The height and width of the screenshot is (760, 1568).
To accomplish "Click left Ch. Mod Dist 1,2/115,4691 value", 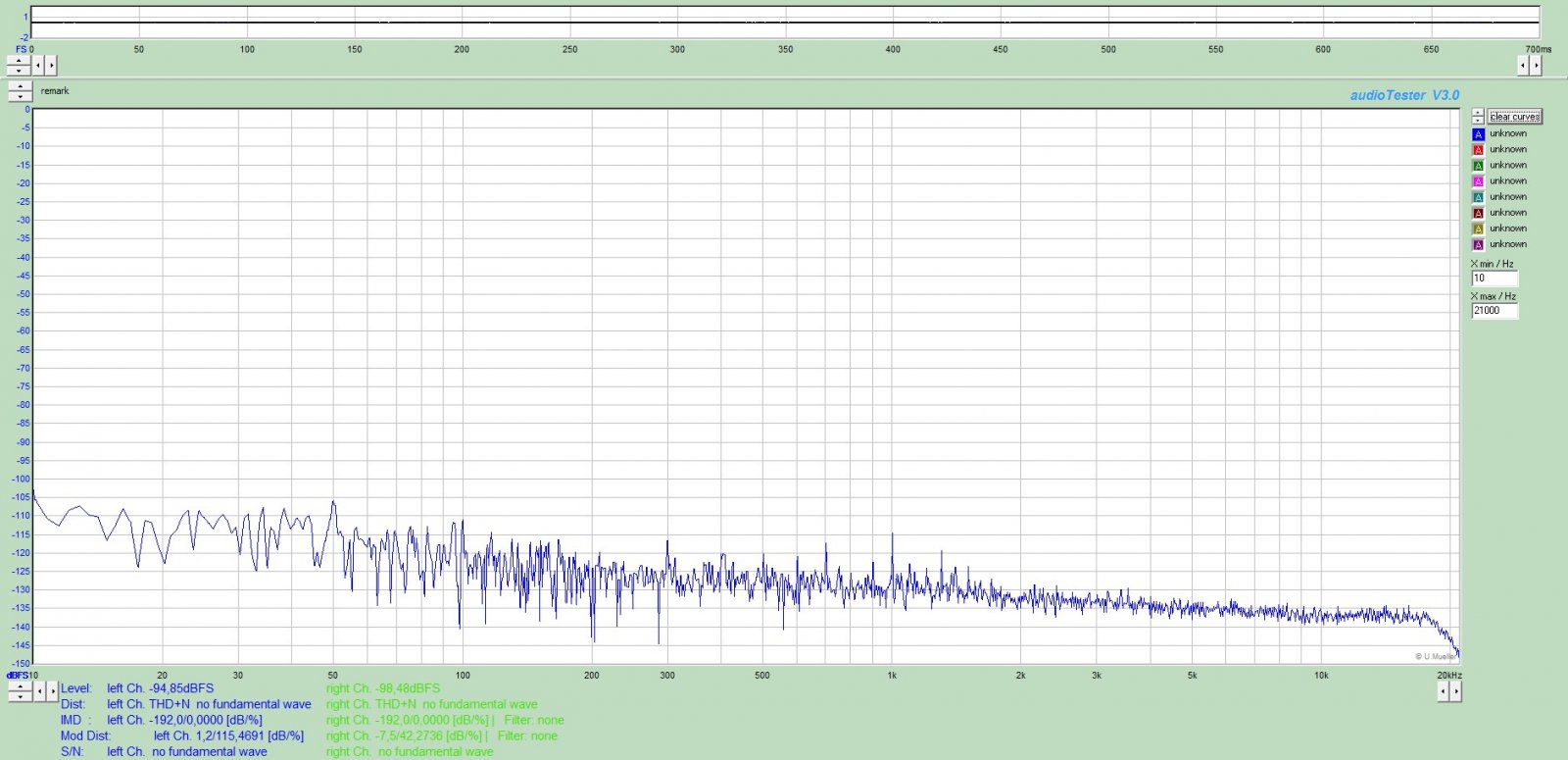I will tap(228, 735).
